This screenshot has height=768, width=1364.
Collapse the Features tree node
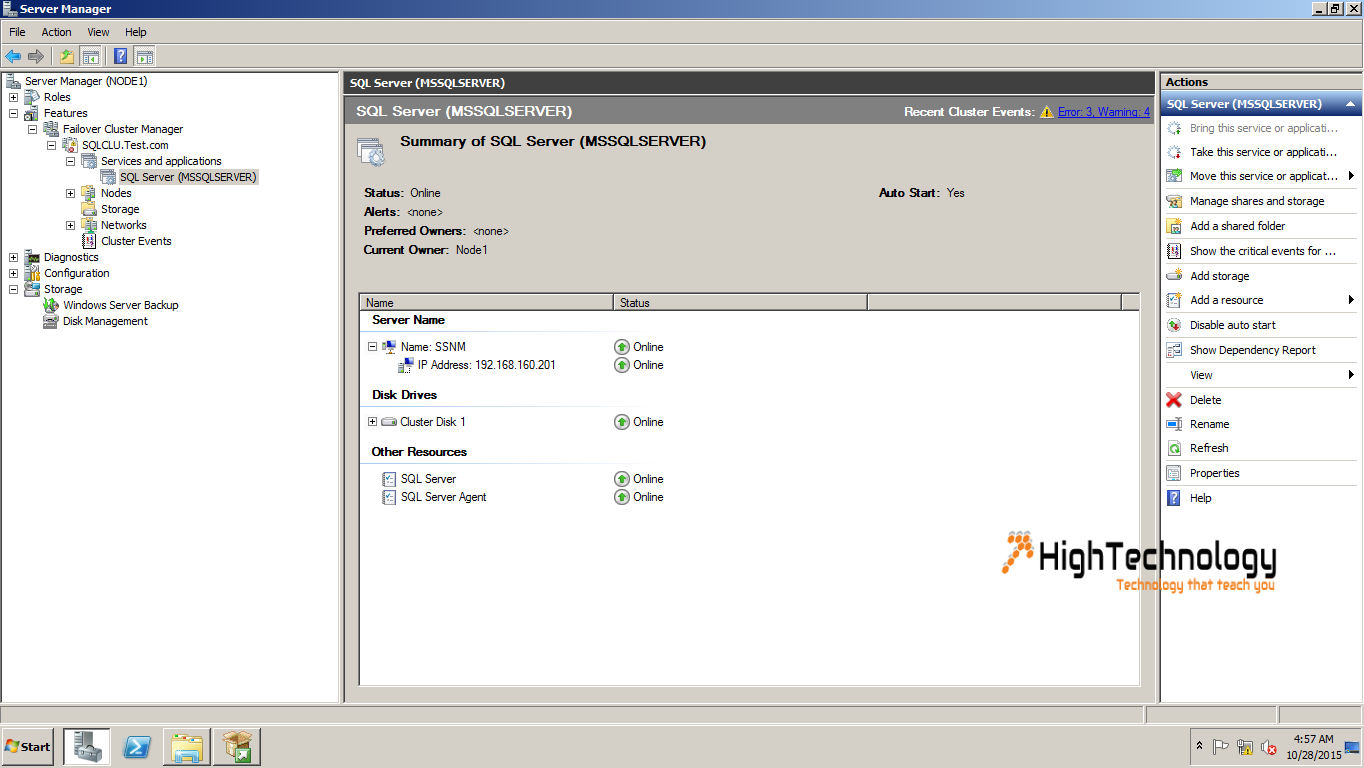tap(13, 113)
